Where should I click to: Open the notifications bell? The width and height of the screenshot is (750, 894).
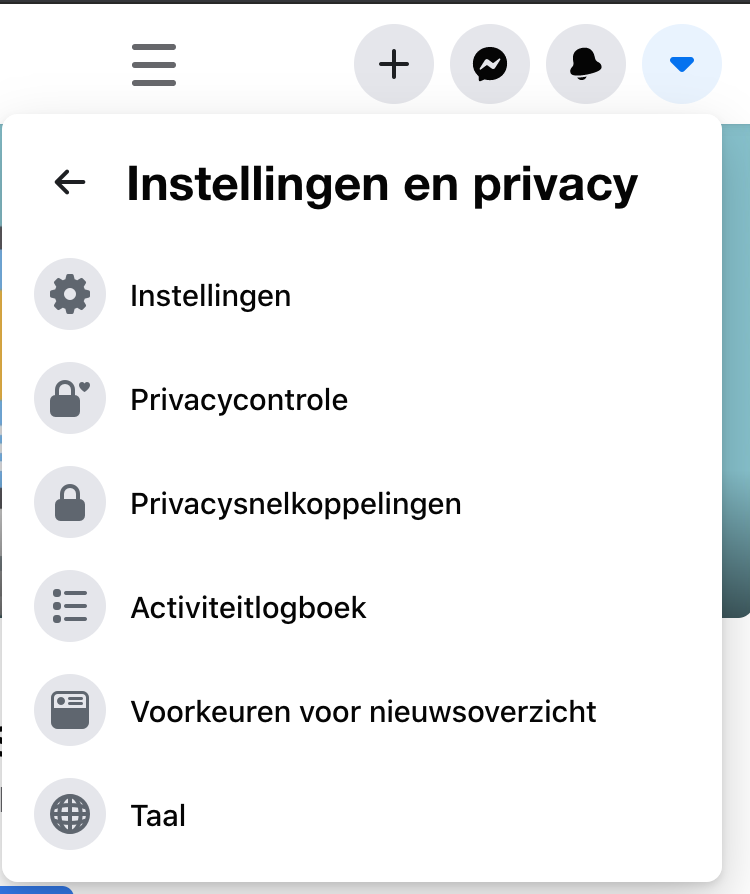(586, 65)
